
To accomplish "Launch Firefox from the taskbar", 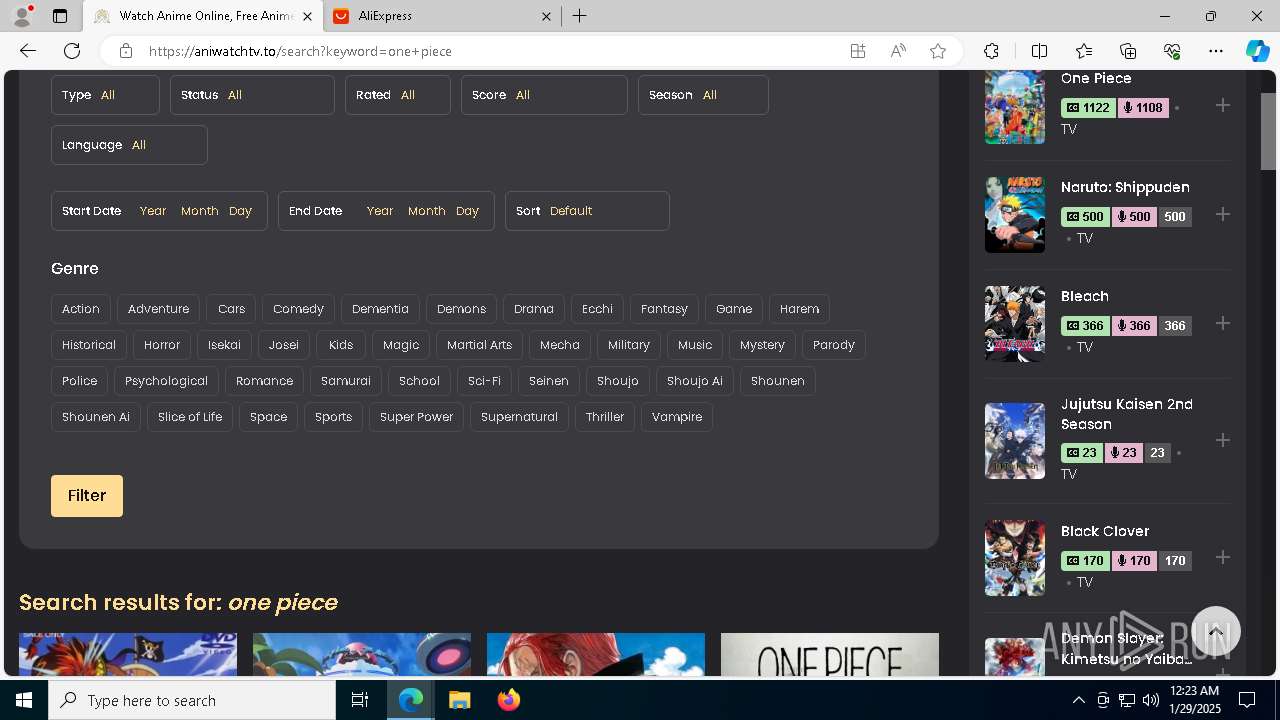I will point(508,700).
